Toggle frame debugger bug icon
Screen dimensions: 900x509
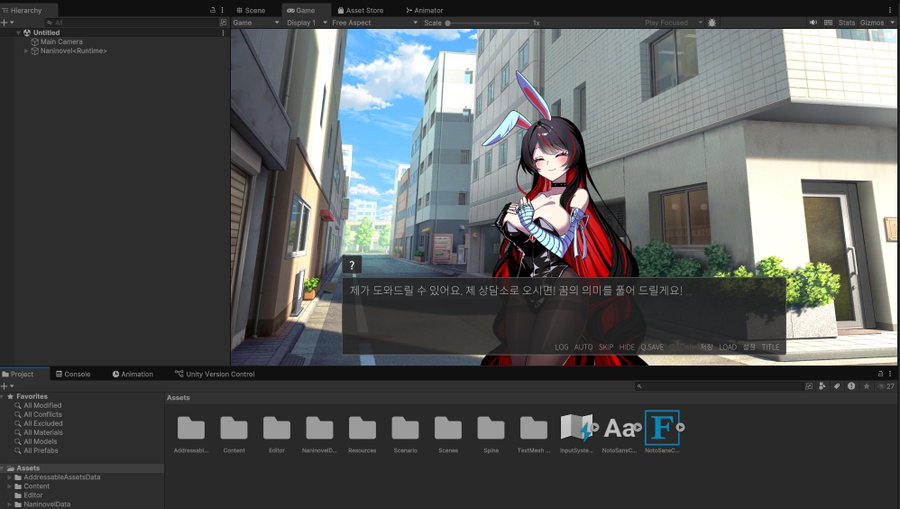pyautogui.click(x=712, y=22)
